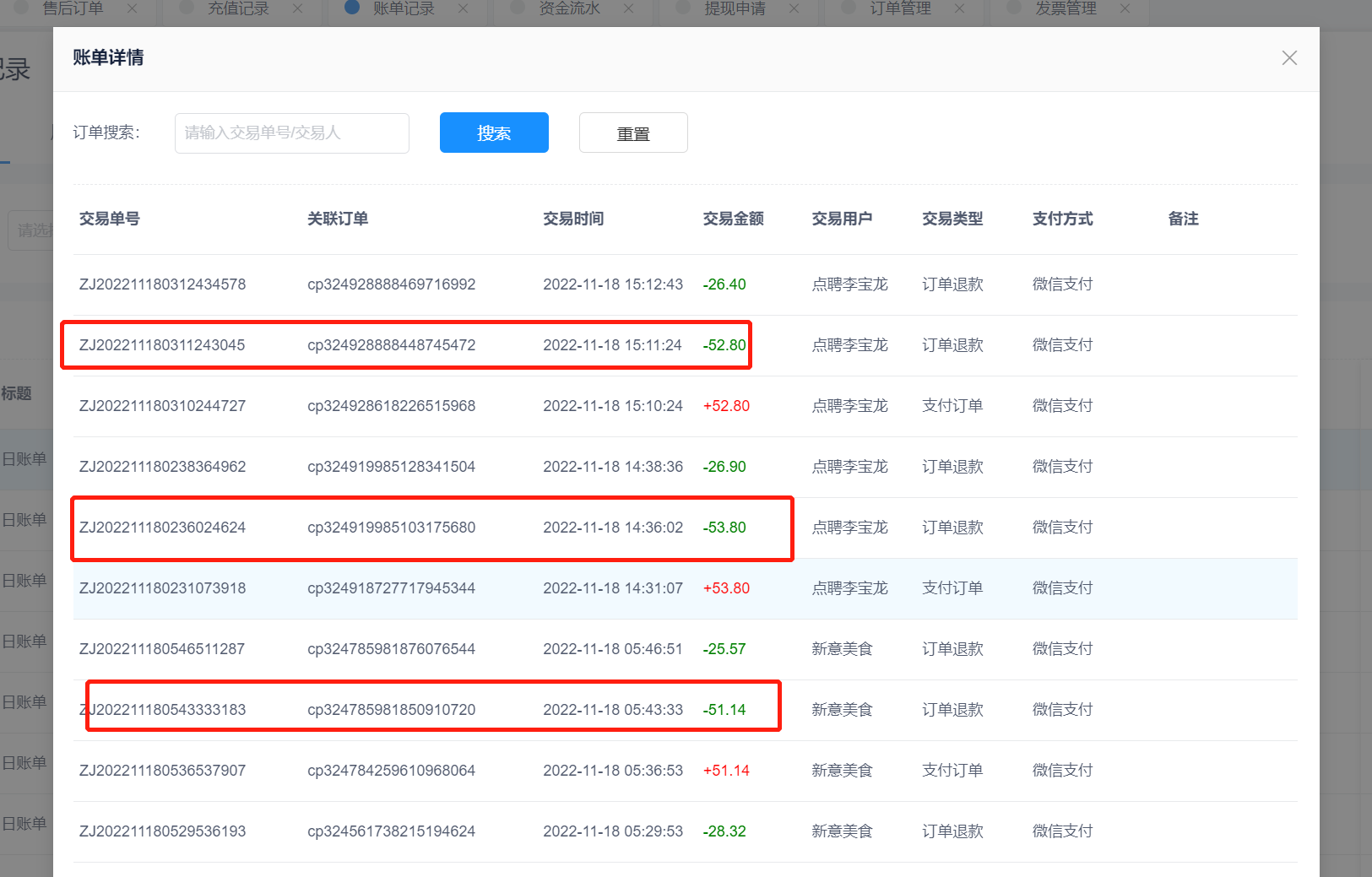1372x877 pixels.
Task: Click linked order cp324928888448745472
Action: coord(392,345)
